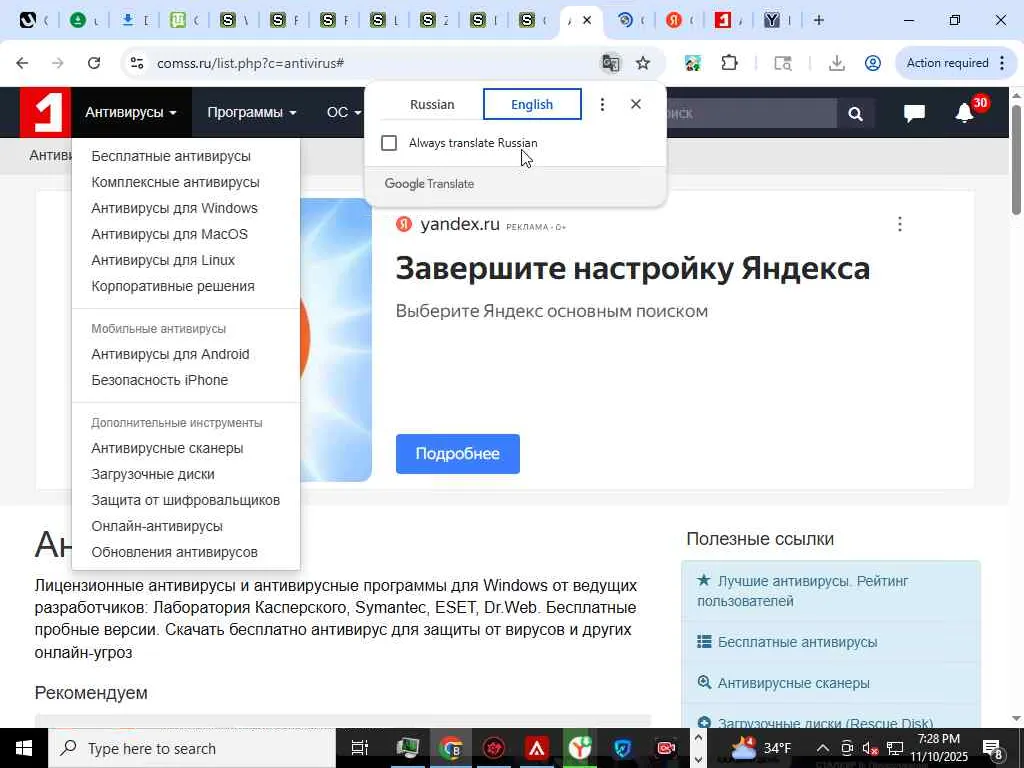Open the browser Downloads icon
This screenshot has height=768, width=1024.
837,63
